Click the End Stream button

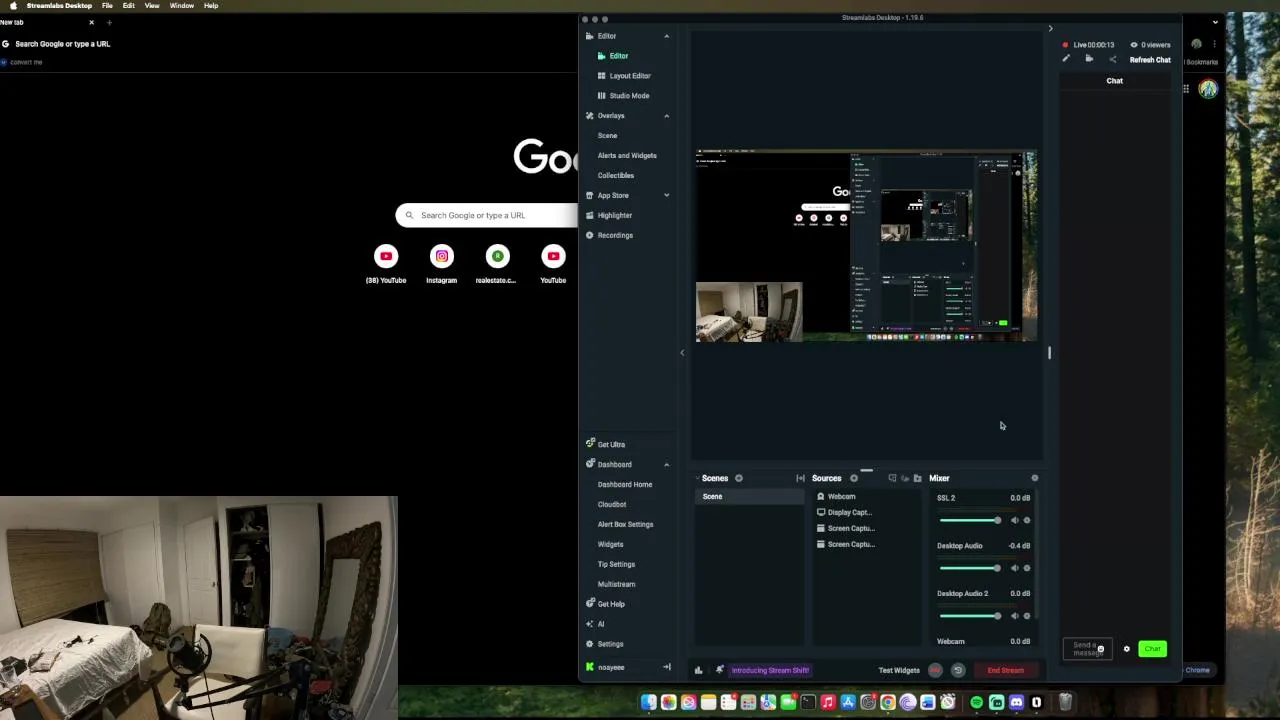pyautogui.click(x=1005, y=670)
